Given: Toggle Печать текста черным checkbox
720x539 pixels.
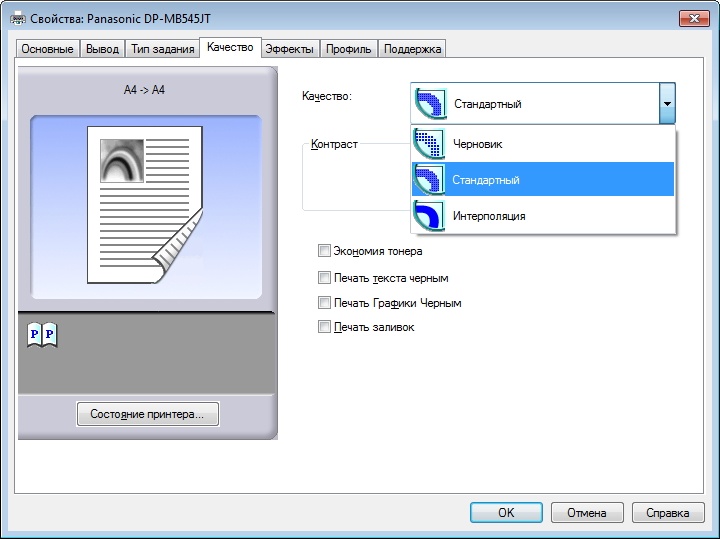Looking at the screenshot, I should click(324, 278).
